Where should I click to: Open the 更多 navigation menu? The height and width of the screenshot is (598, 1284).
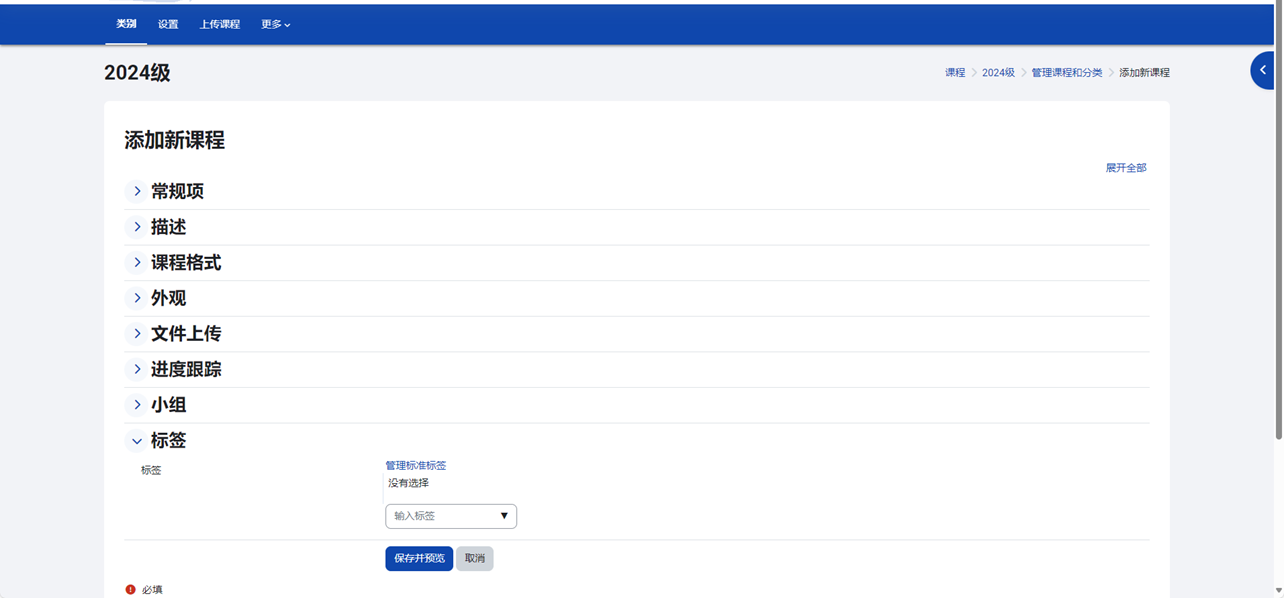pos(275,24)
